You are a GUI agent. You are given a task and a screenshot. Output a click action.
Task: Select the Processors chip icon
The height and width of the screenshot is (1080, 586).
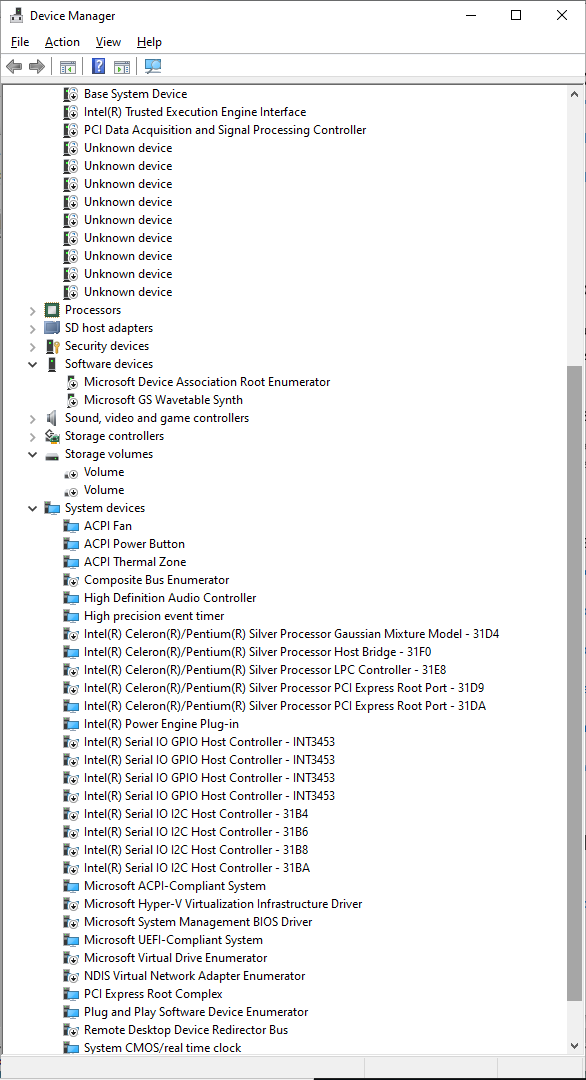pos(52,310)
